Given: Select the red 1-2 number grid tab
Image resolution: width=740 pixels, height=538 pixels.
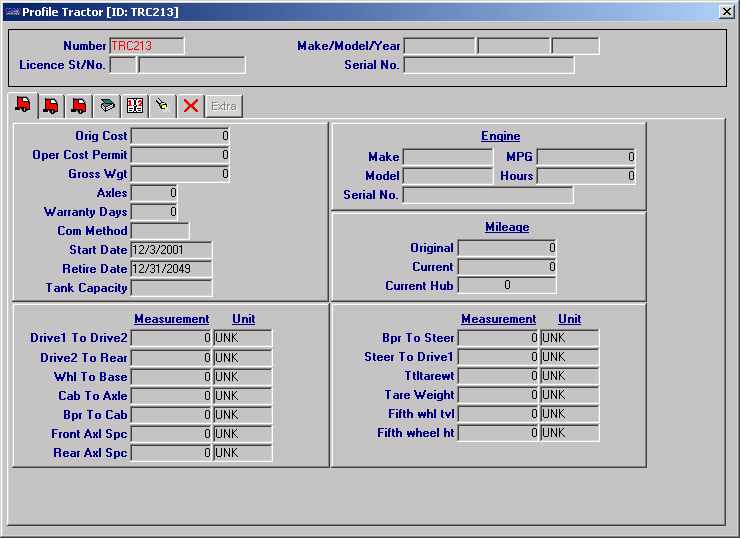Looking at the screenshot, I should (x=135, y=106).
